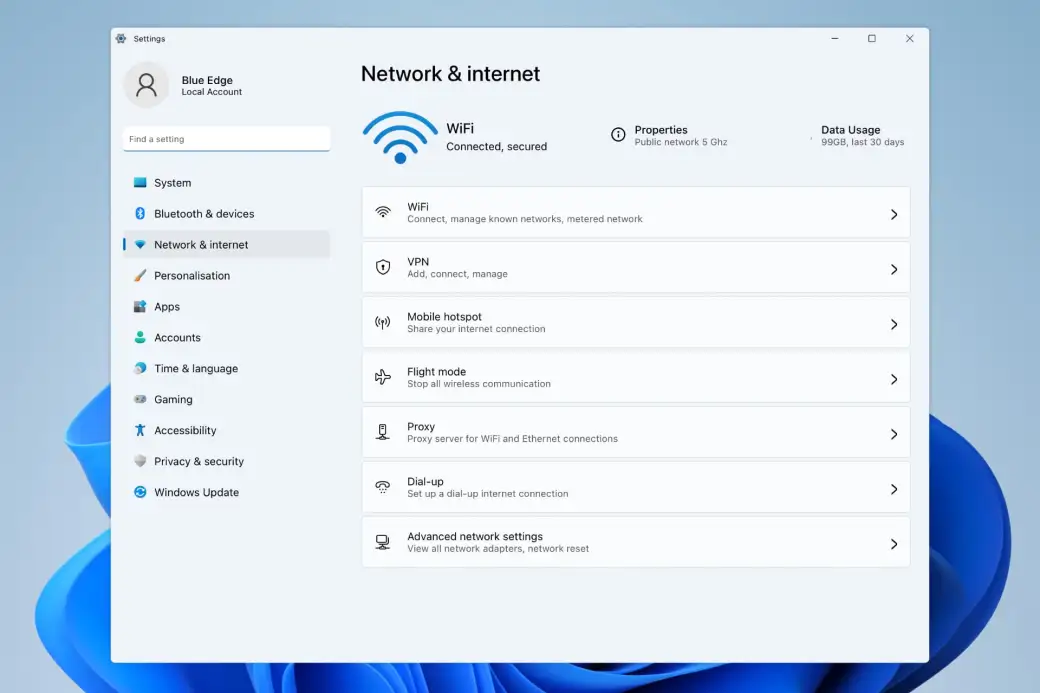Open Time & language settings

(x=226, y=368)
